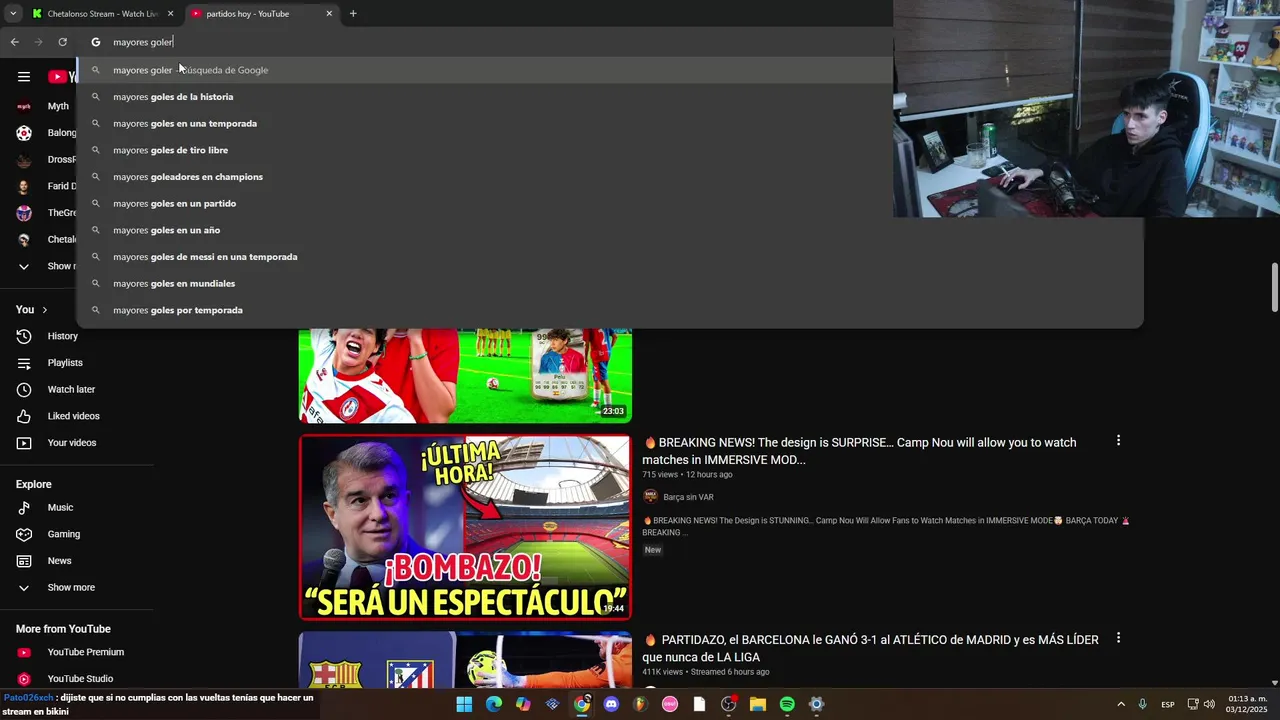Click the page vertical scrollbar thumb
This screenshot has width=1280, height=720.
(x=1274, y=288)
